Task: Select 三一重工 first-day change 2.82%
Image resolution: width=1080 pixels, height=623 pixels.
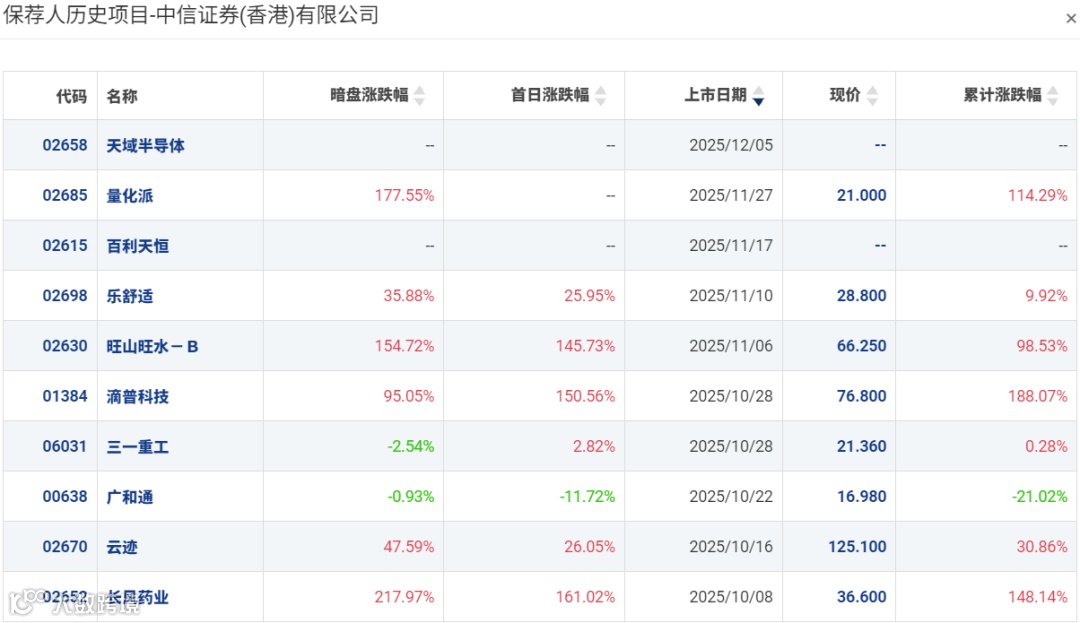Action: coord(594,447)
